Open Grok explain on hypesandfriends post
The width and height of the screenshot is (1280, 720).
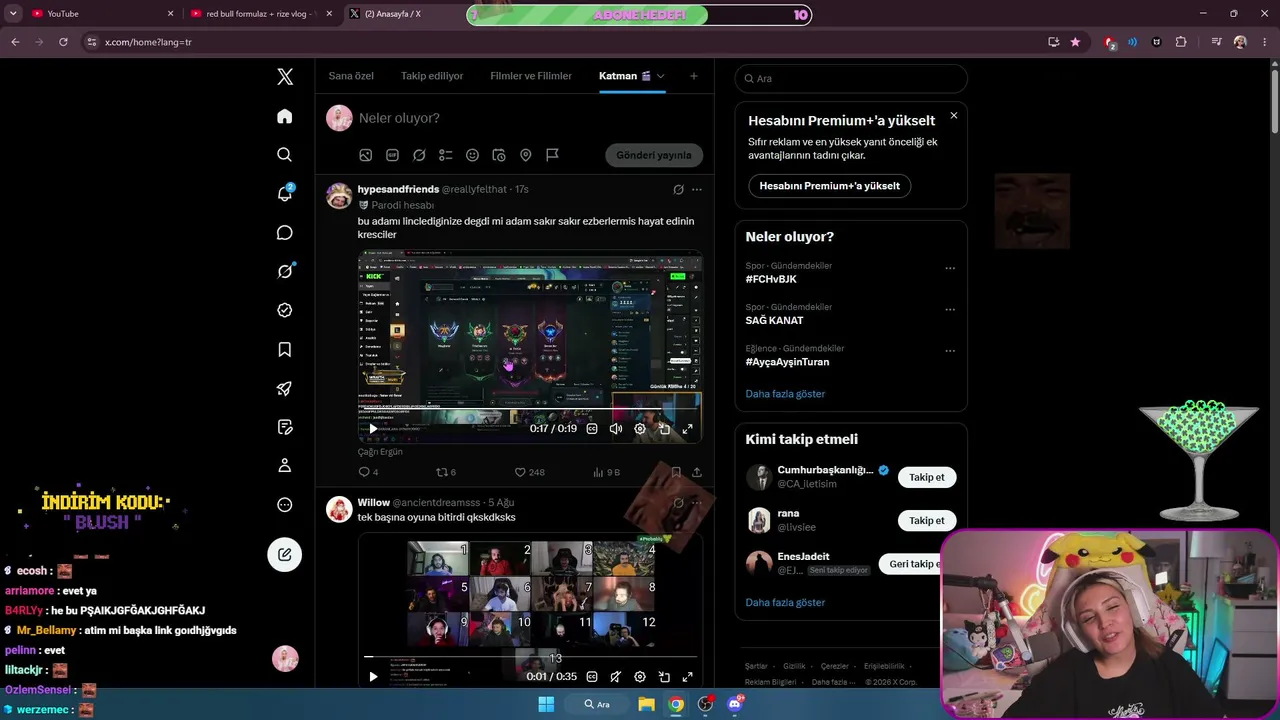point(678,190)
